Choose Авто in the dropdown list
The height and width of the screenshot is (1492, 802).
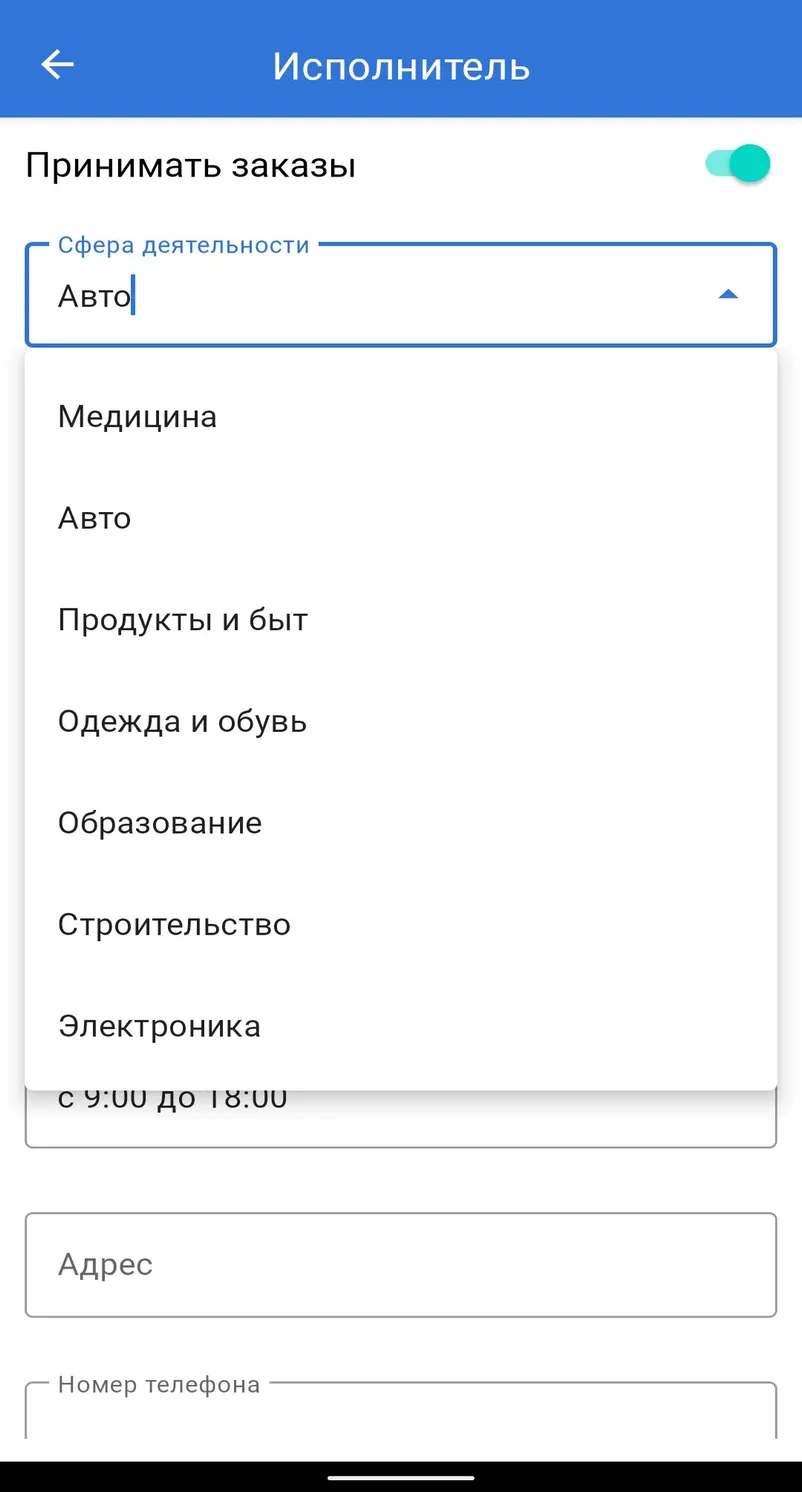(400, 518)
